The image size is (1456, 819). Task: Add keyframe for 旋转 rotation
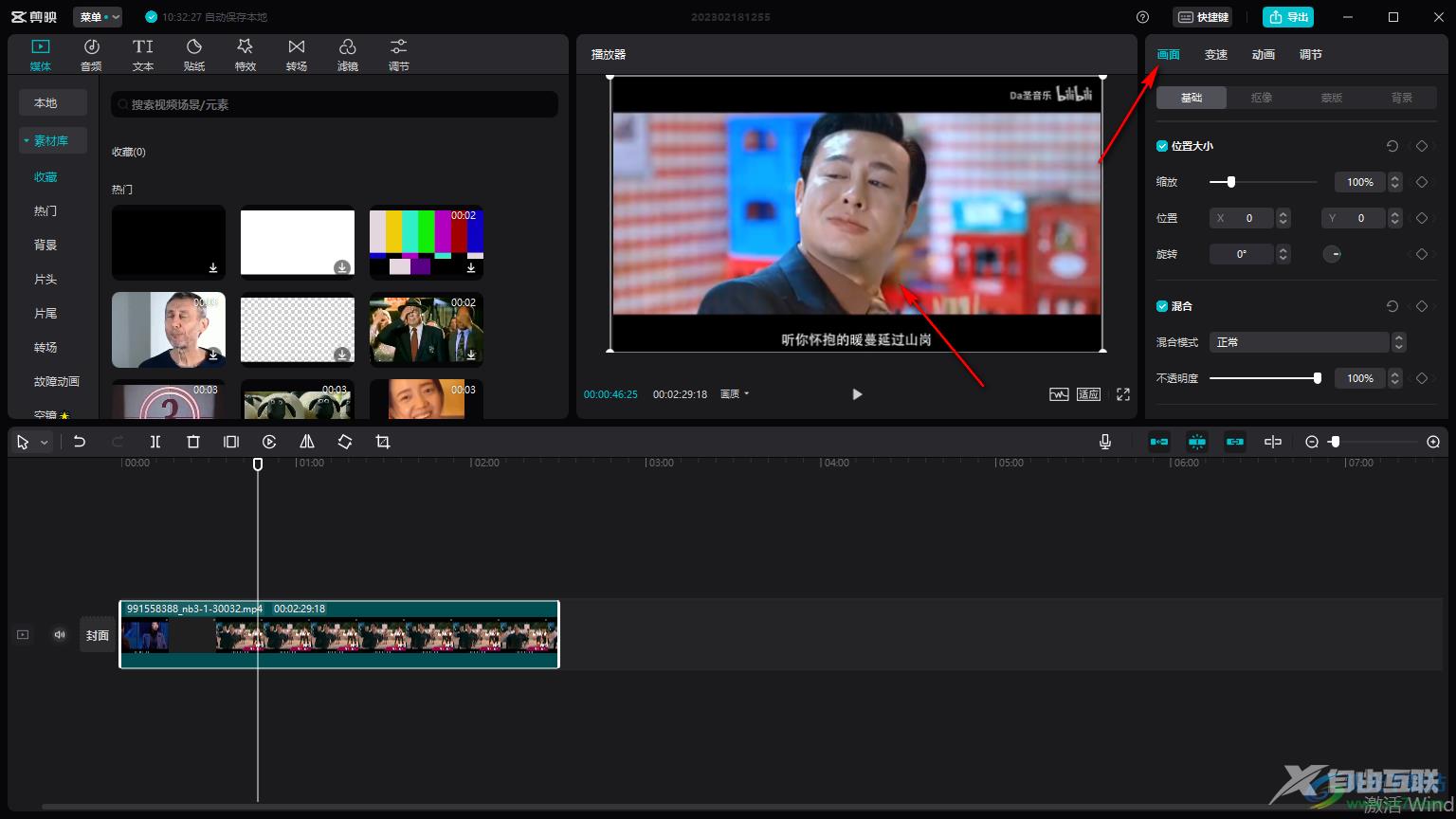point(1422,254)
